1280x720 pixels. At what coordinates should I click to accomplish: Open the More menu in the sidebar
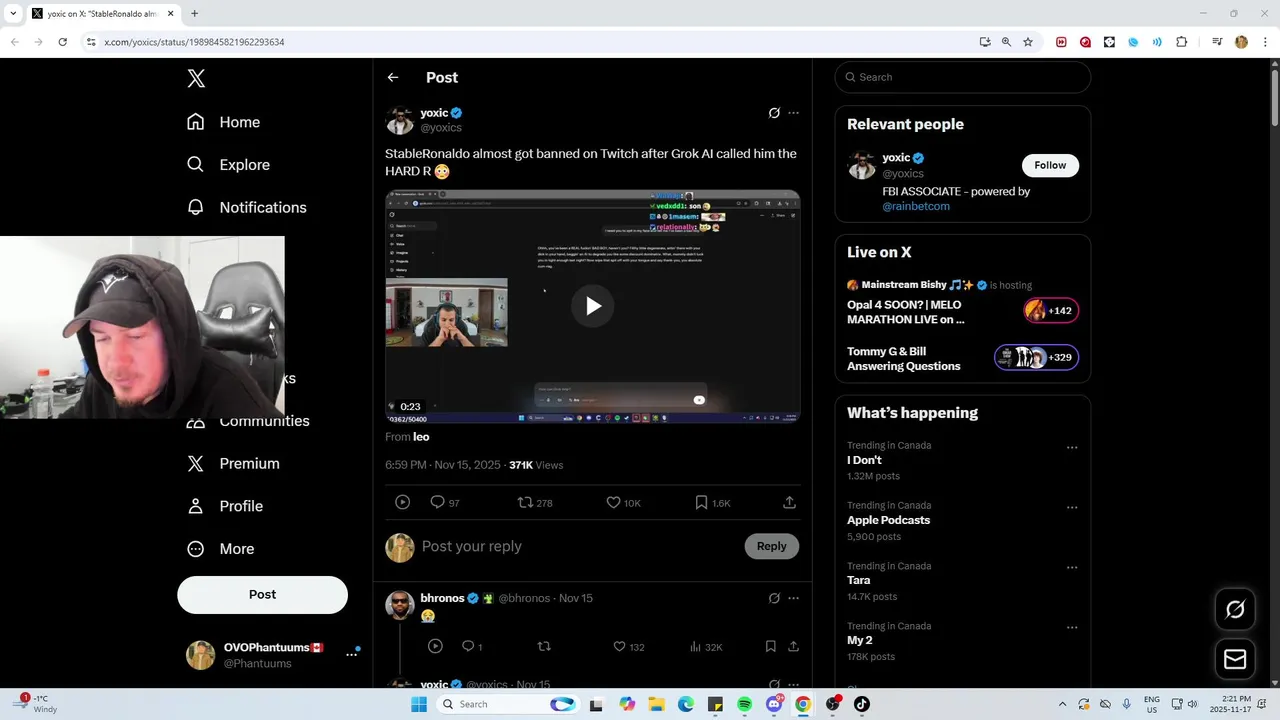click(x=221, y=549)
